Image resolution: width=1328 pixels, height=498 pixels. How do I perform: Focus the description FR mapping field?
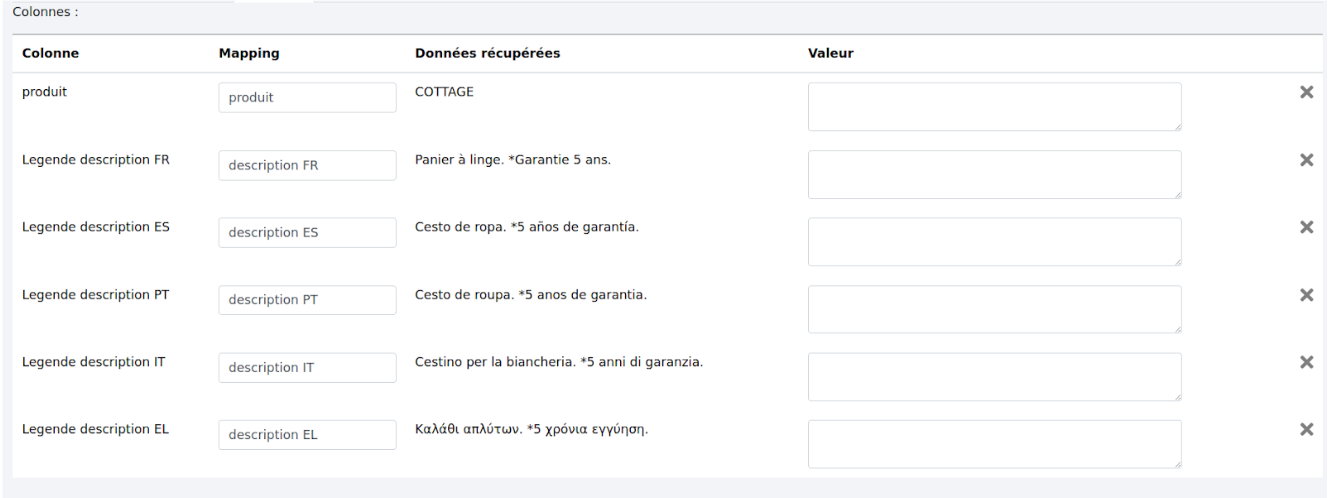click(307, 166)
